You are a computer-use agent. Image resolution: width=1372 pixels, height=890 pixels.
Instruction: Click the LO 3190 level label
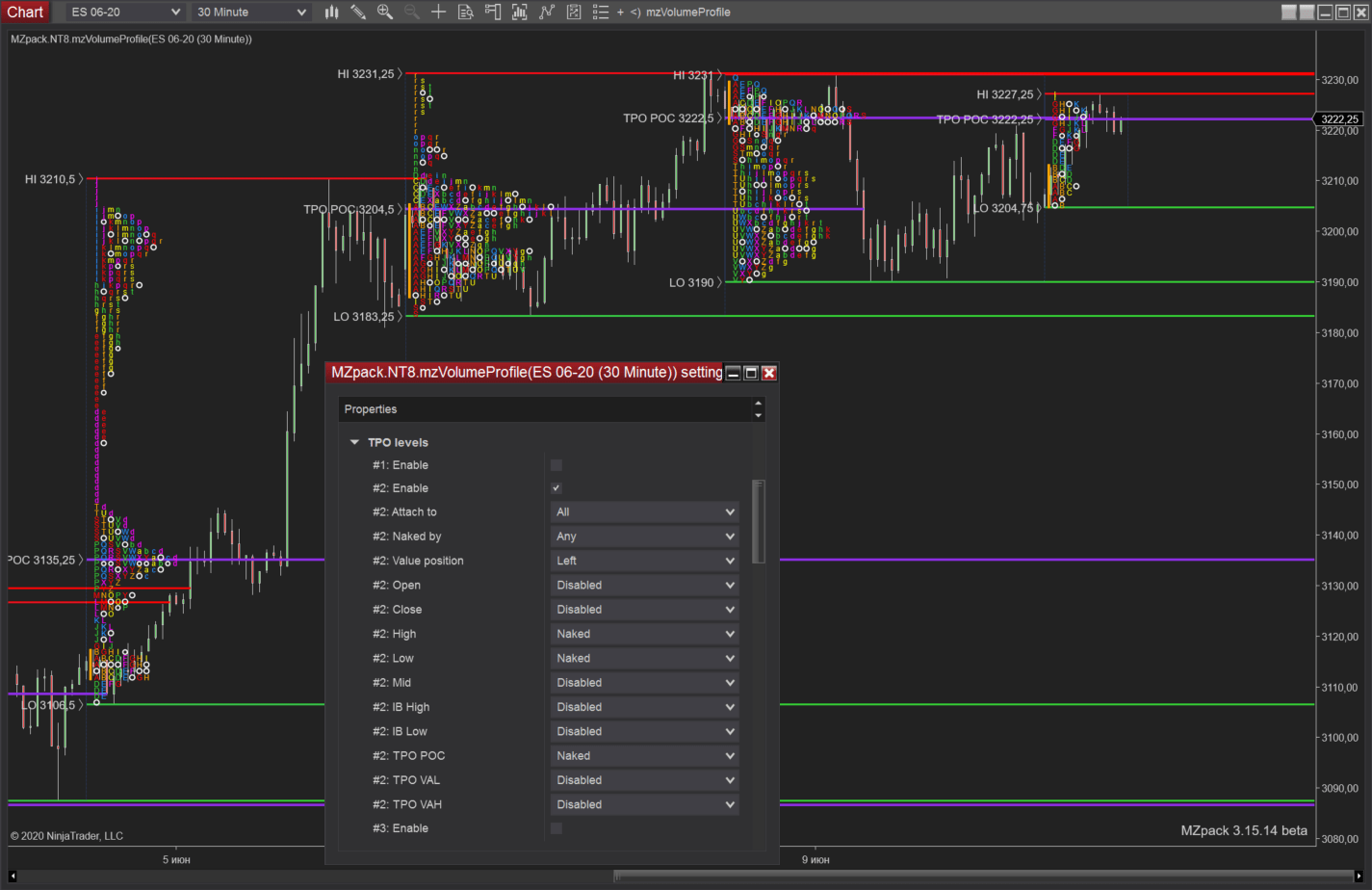pos(692,282)
